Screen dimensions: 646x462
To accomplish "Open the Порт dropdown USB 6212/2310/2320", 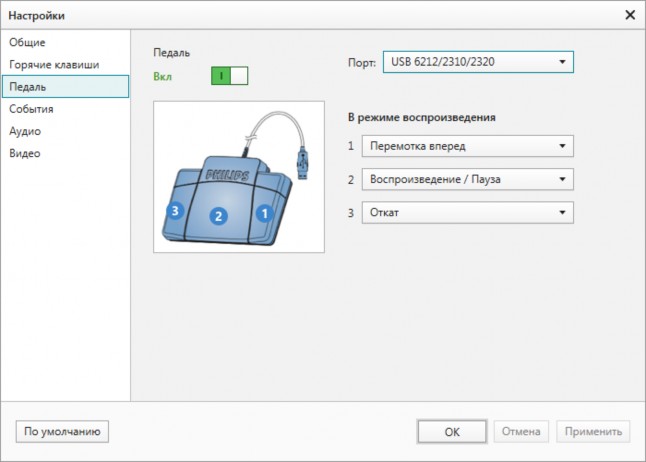I will [478, 62].
